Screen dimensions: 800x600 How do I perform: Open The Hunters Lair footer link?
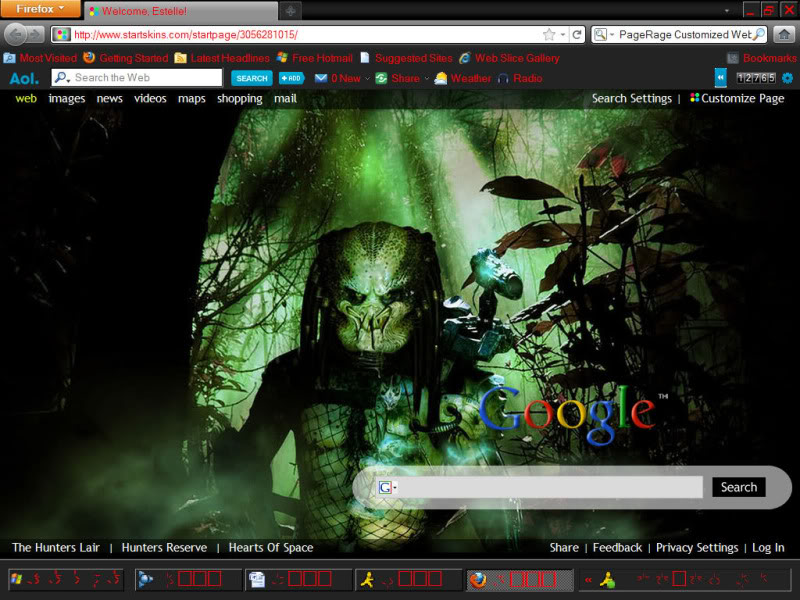point(56,547)
